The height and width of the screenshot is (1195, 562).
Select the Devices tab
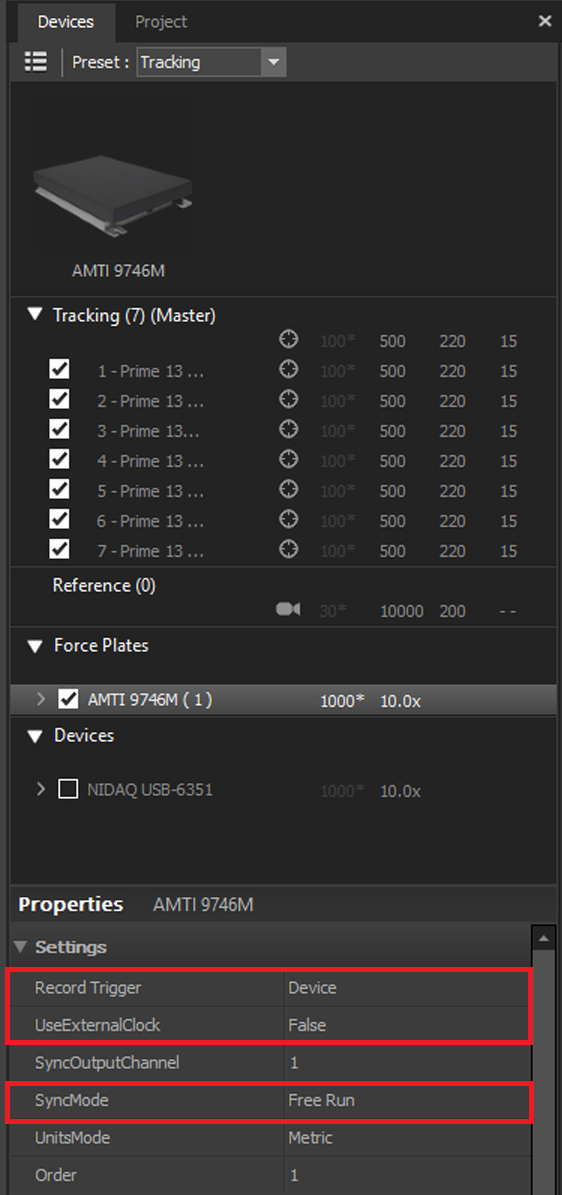point(66,22)
